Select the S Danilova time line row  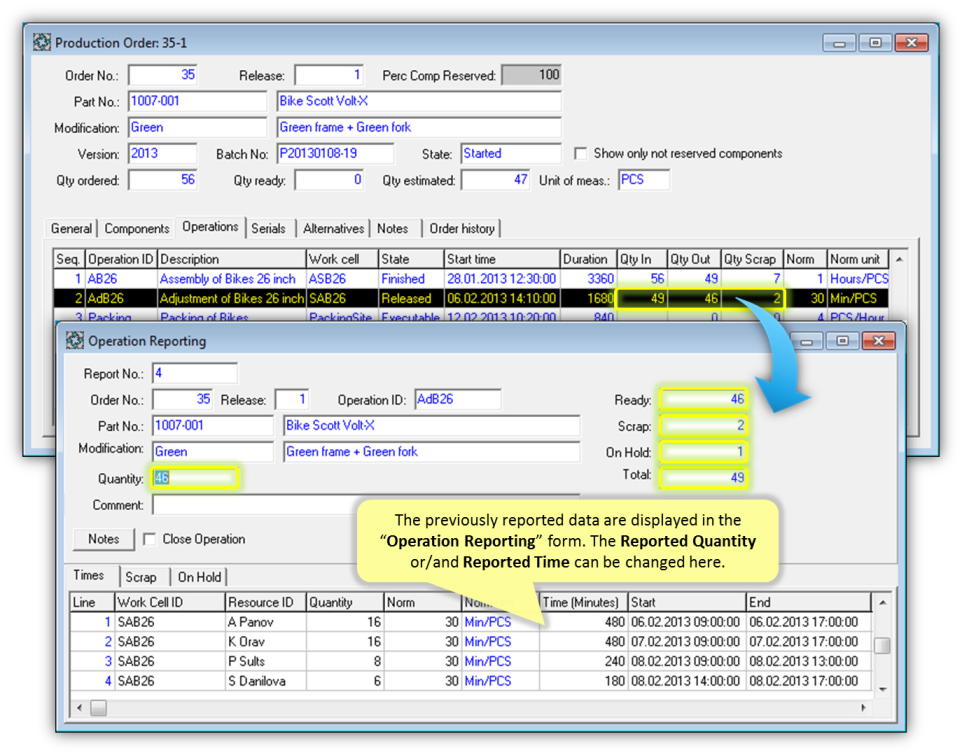click(471, 681)
